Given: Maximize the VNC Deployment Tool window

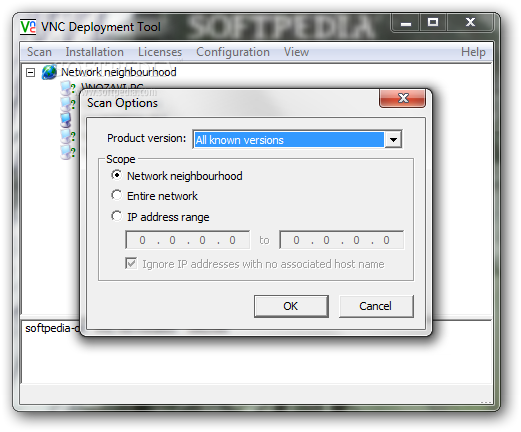Looking at the screenshot, I should (x=433, y=23).
